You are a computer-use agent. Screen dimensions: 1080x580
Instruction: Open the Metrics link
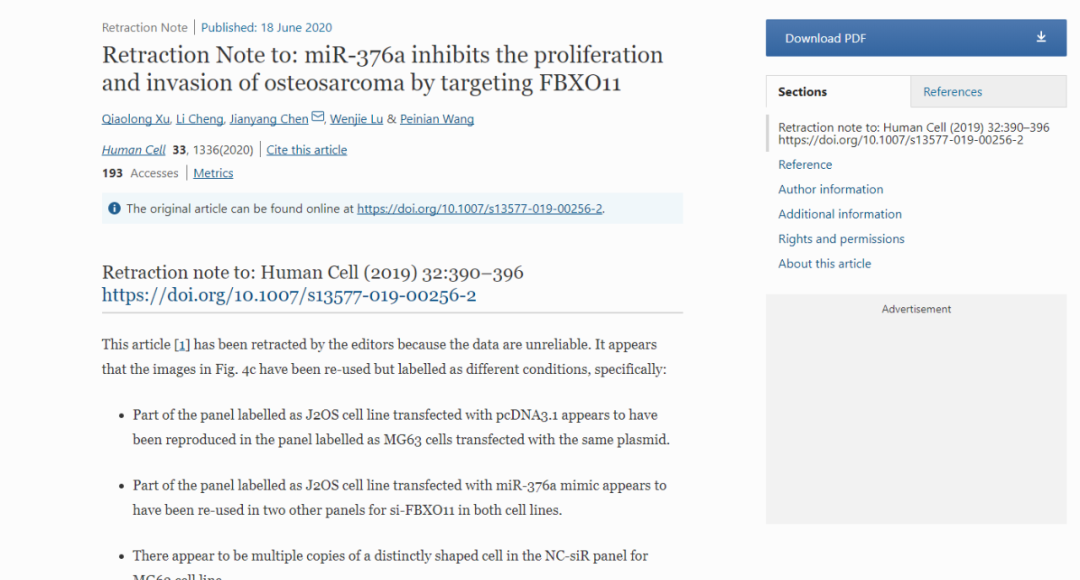click(213, 173)
